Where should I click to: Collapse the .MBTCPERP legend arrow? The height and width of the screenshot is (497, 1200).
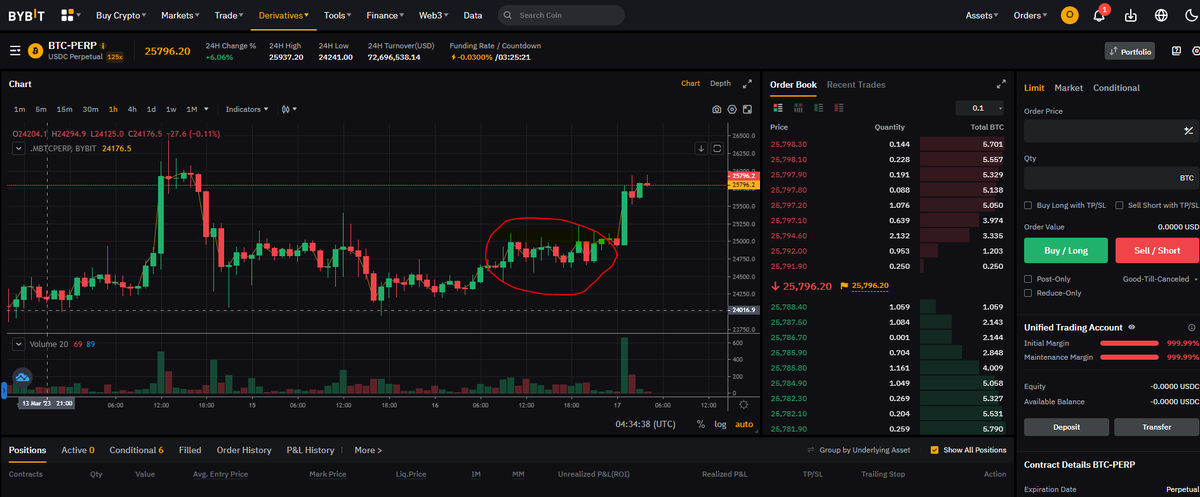click(x=18, y=148)
